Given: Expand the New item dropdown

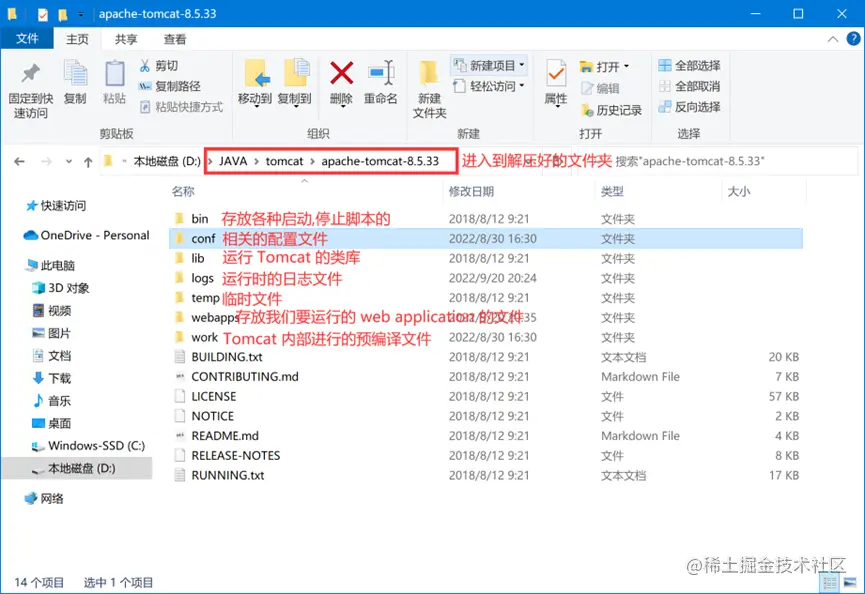Looking at the screenshot, I should [521, 65].
